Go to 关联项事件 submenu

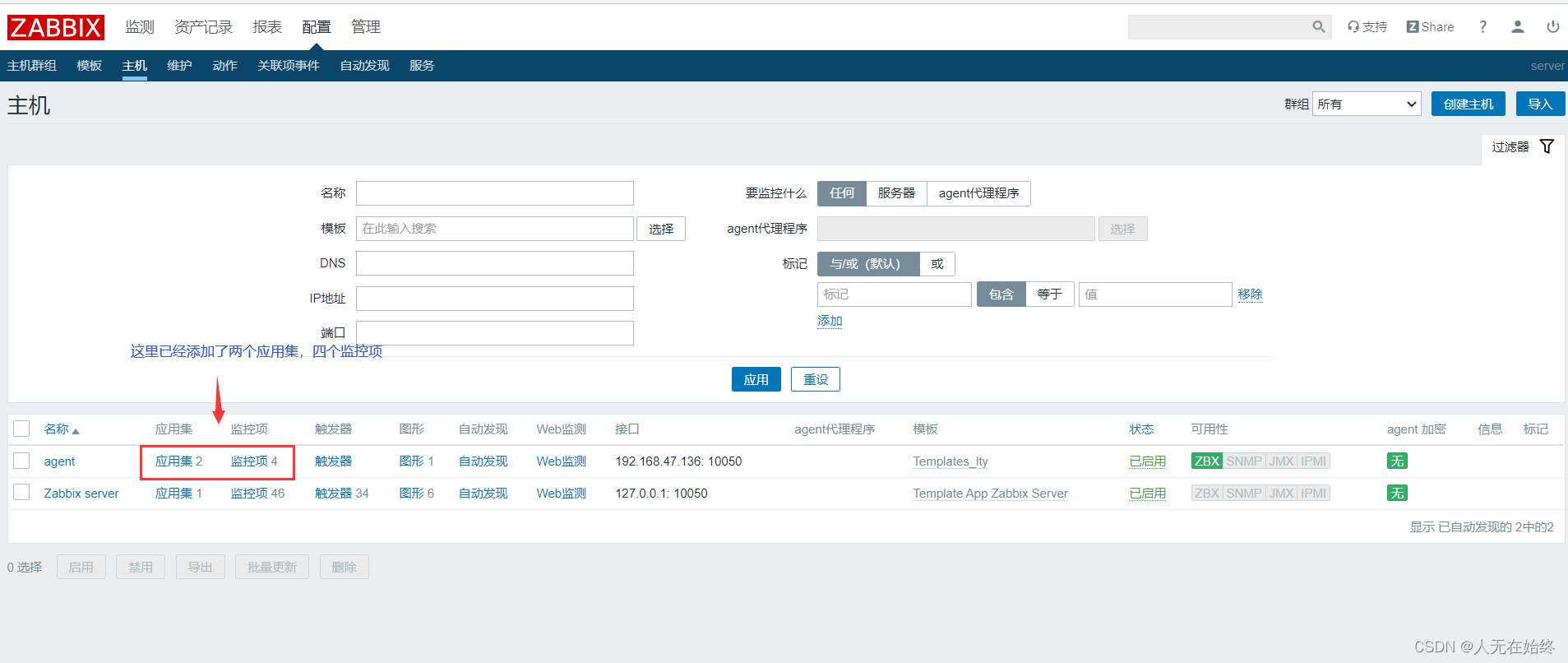point(289,66)
